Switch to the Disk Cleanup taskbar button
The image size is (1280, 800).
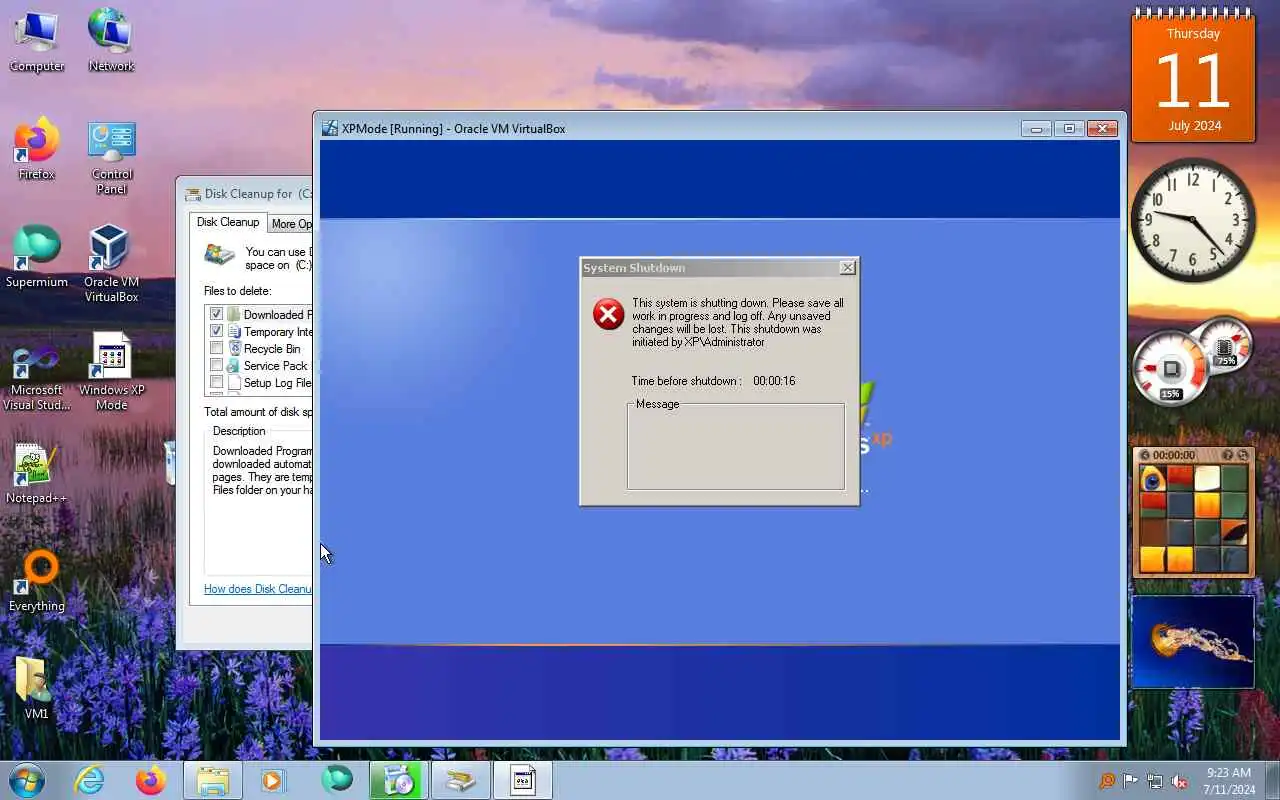point(461,780)
